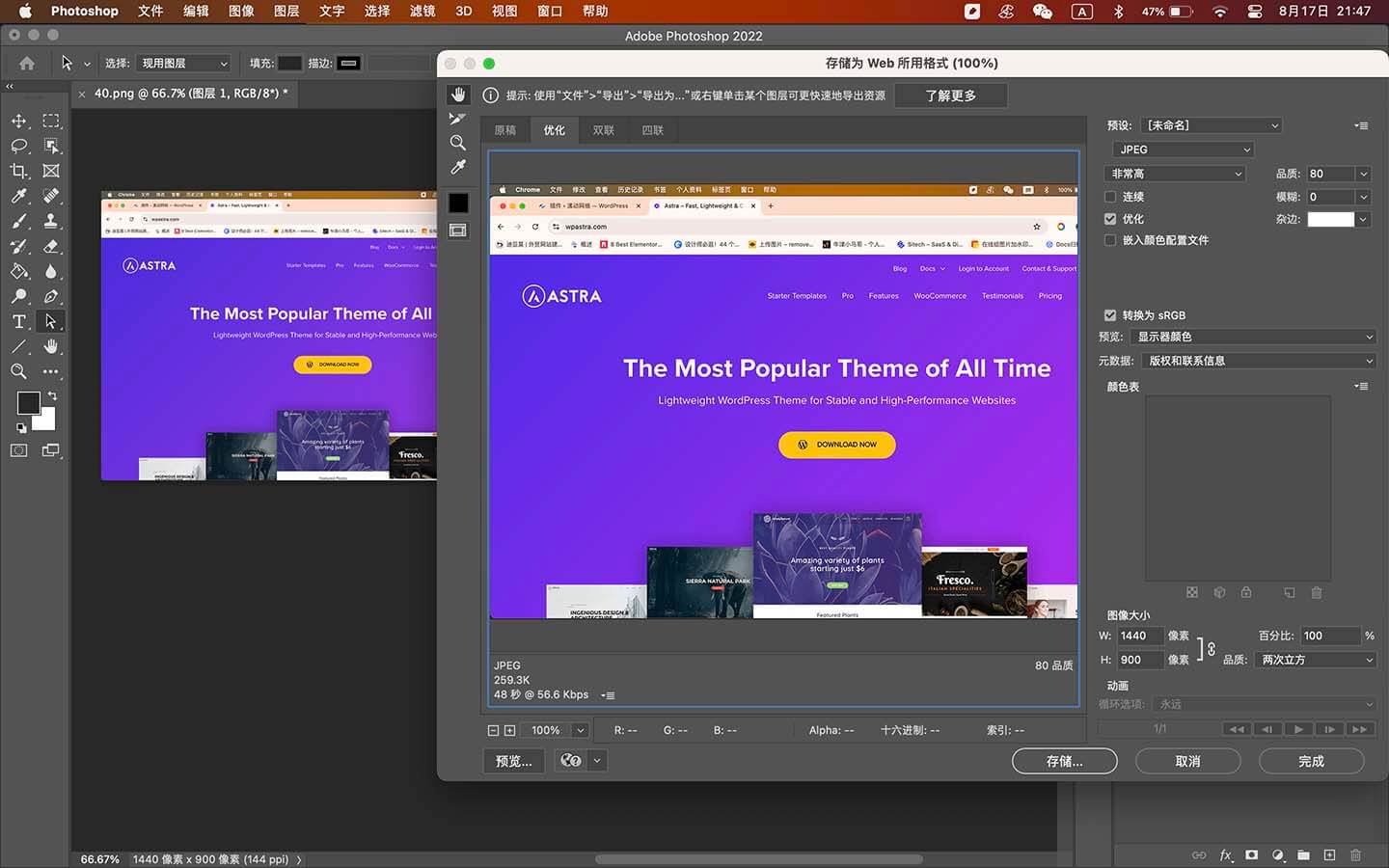Choose the Slice Select tool in dialog
This screenshot has width=1389, height=868.
(458, 119)
